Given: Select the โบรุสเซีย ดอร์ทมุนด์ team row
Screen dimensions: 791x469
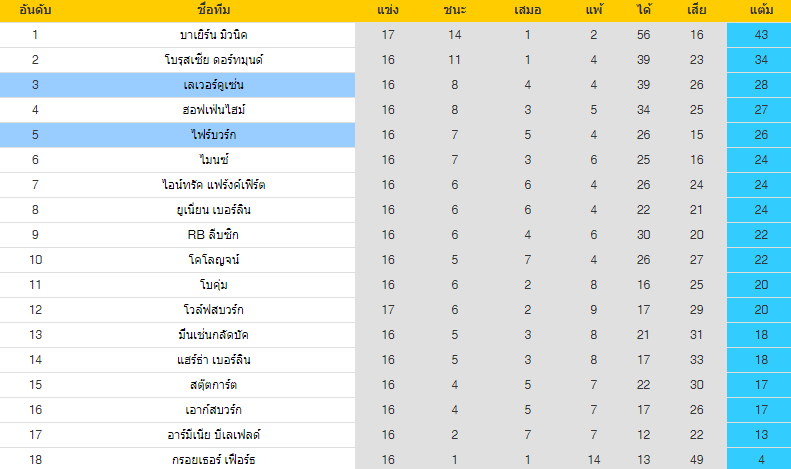Looking at the screenshot, I should (396, 60).
